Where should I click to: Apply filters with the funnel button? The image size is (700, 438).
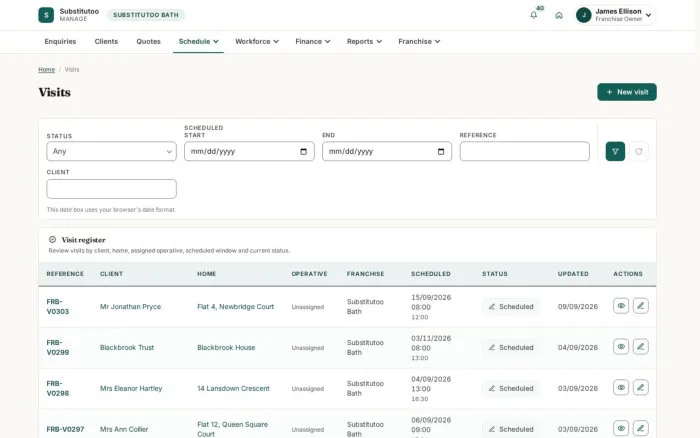615,151
